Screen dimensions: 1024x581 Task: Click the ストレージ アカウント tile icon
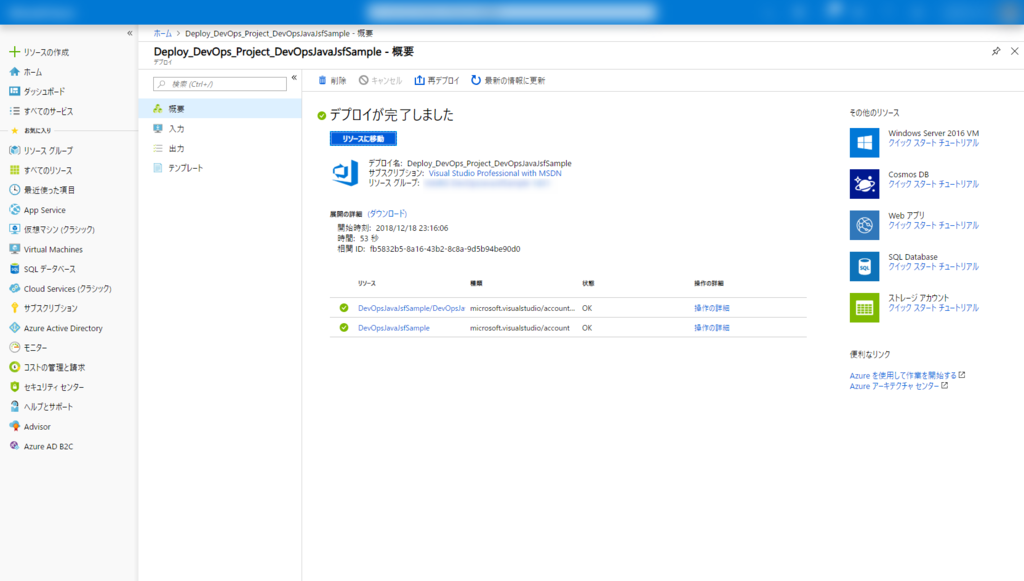click(x=864, y=307)
